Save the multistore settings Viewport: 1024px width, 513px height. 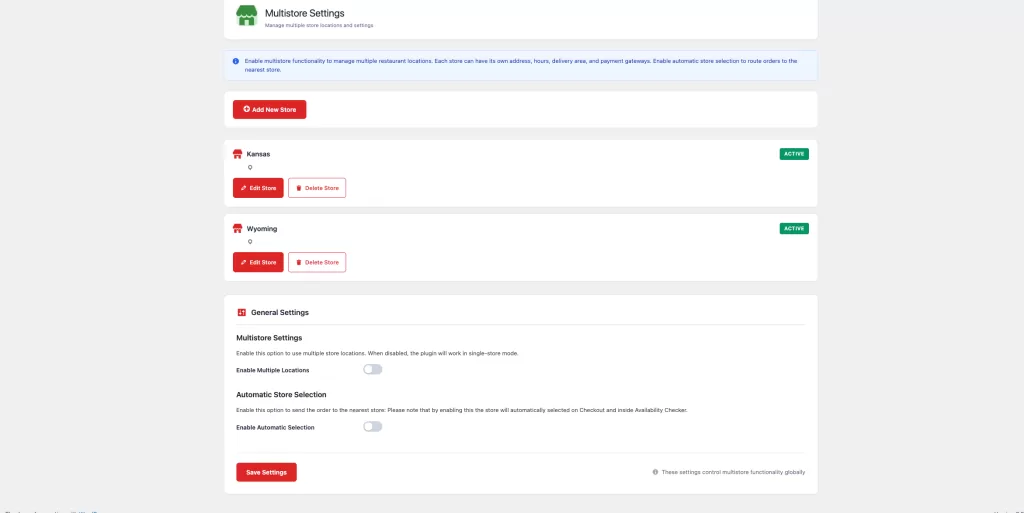click(266, 473)
